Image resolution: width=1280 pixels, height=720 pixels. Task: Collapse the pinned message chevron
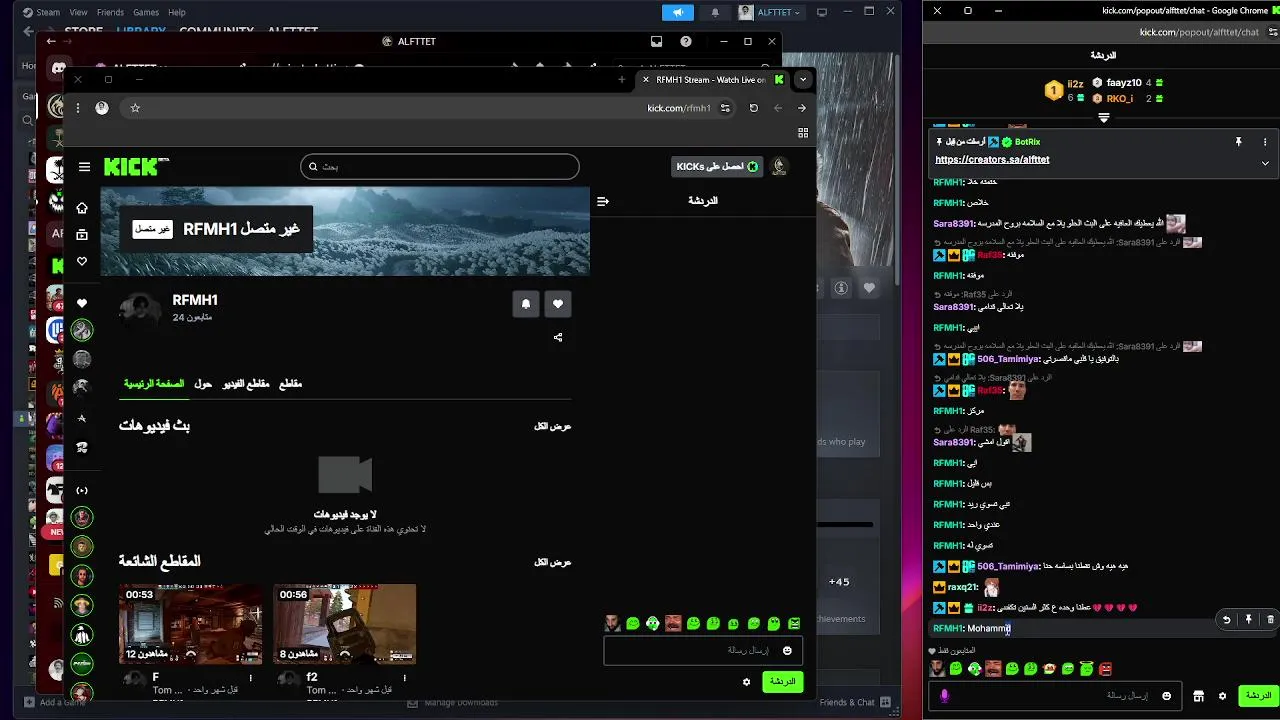pyautogui.click(x=1265, y=163)
